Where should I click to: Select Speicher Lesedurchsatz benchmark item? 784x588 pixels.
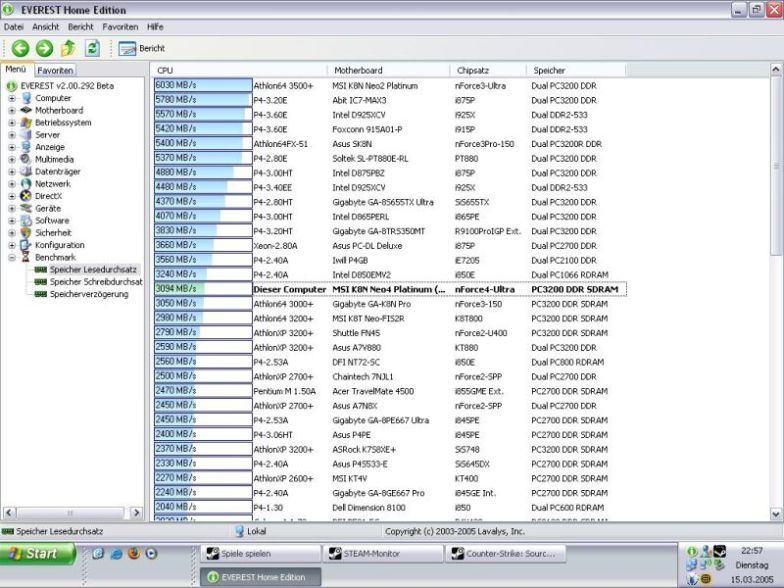coord(92,270)
